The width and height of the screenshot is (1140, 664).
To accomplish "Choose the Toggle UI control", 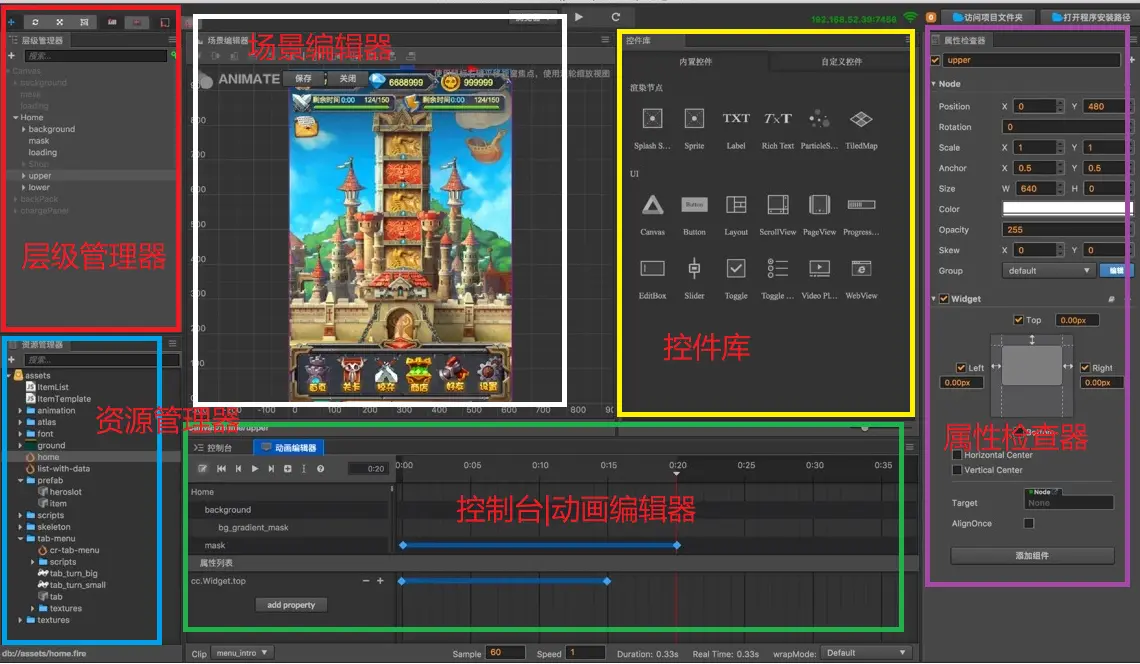I will (736, 268).
